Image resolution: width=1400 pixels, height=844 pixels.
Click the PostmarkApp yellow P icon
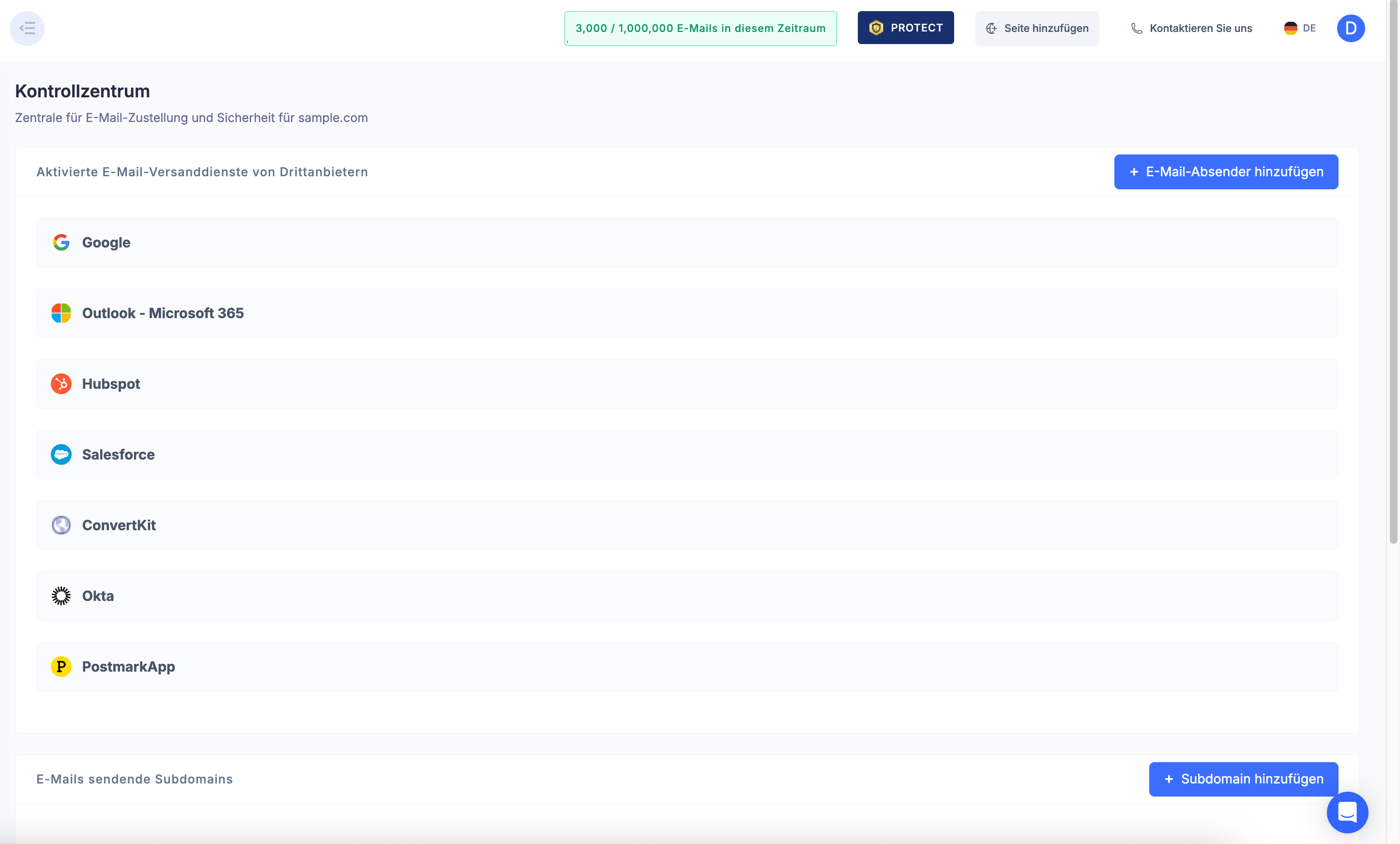(x=61, y=667)
